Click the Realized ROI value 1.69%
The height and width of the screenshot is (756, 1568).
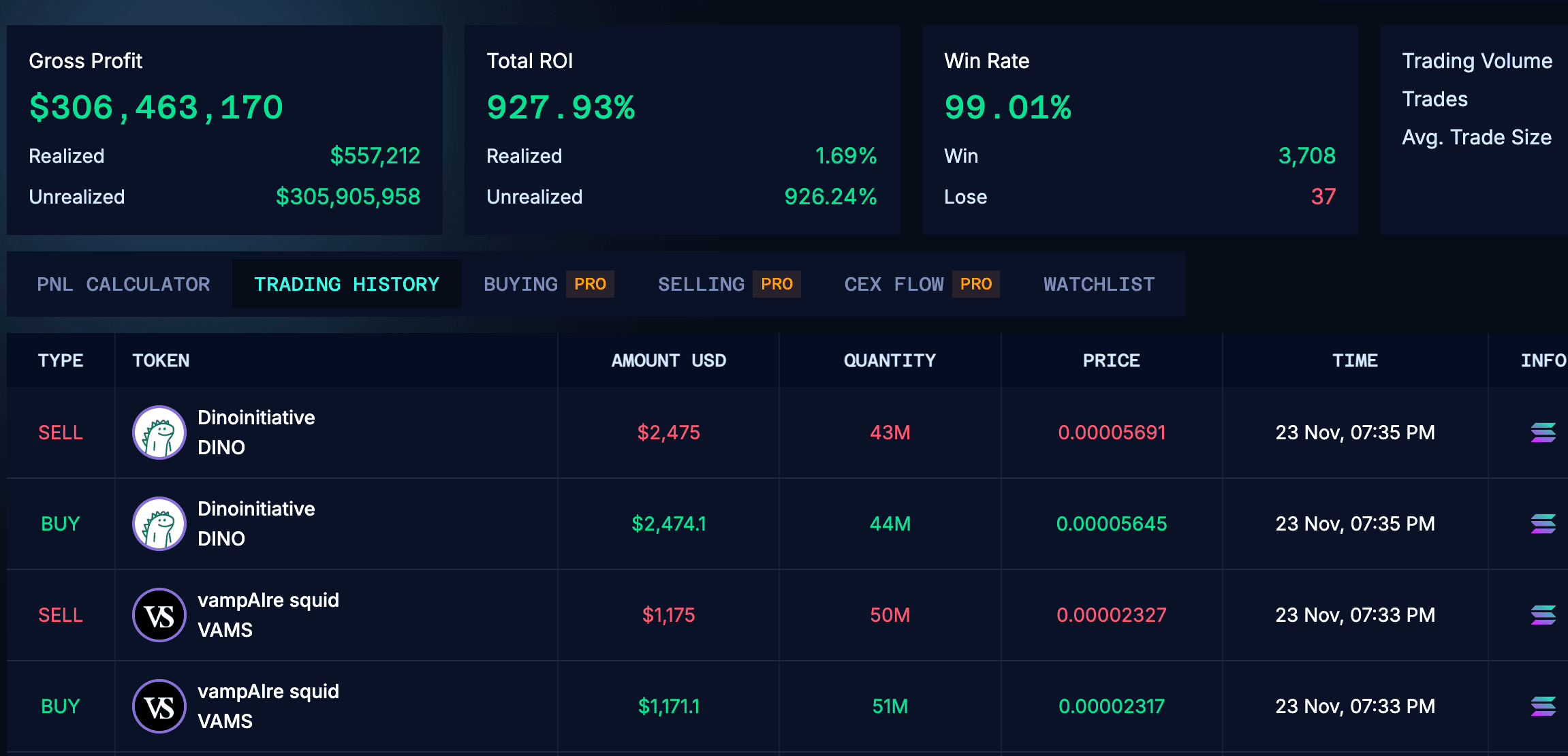tap(846, 156)
